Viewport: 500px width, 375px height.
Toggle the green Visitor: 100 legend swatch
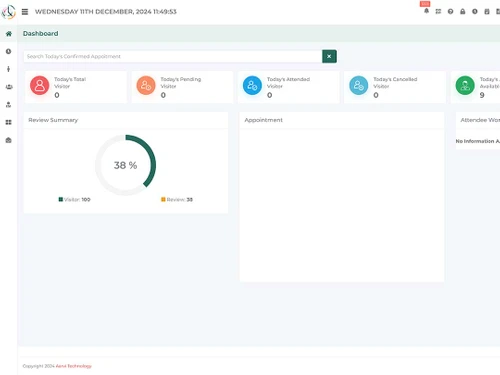(x=61, y=199)
